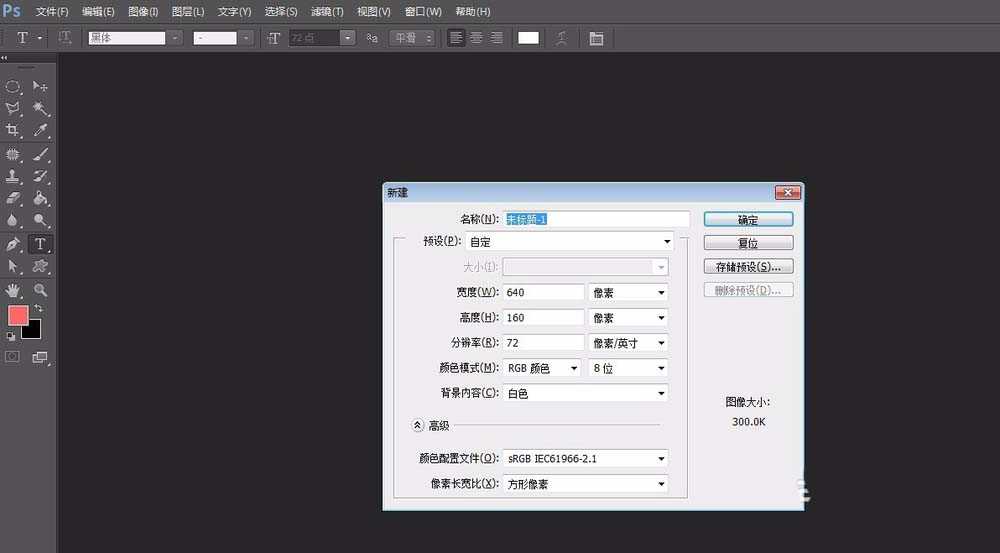Select the Zoom tool
Image resolution: width=1000 pixels, height=553 pixels.
click(x=41, y=290)
